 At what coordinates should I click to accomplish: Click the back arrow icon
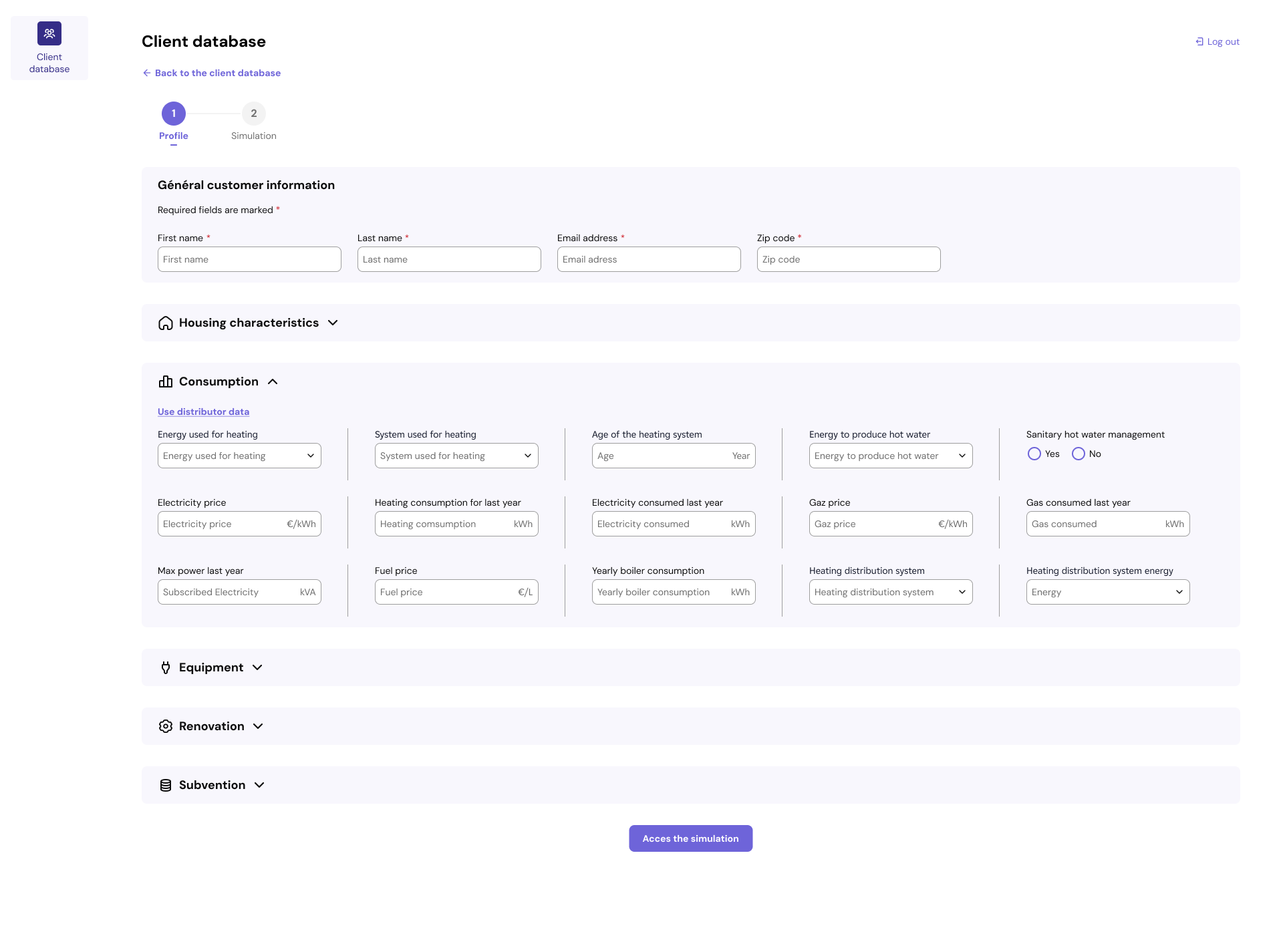tap(147, 73)
